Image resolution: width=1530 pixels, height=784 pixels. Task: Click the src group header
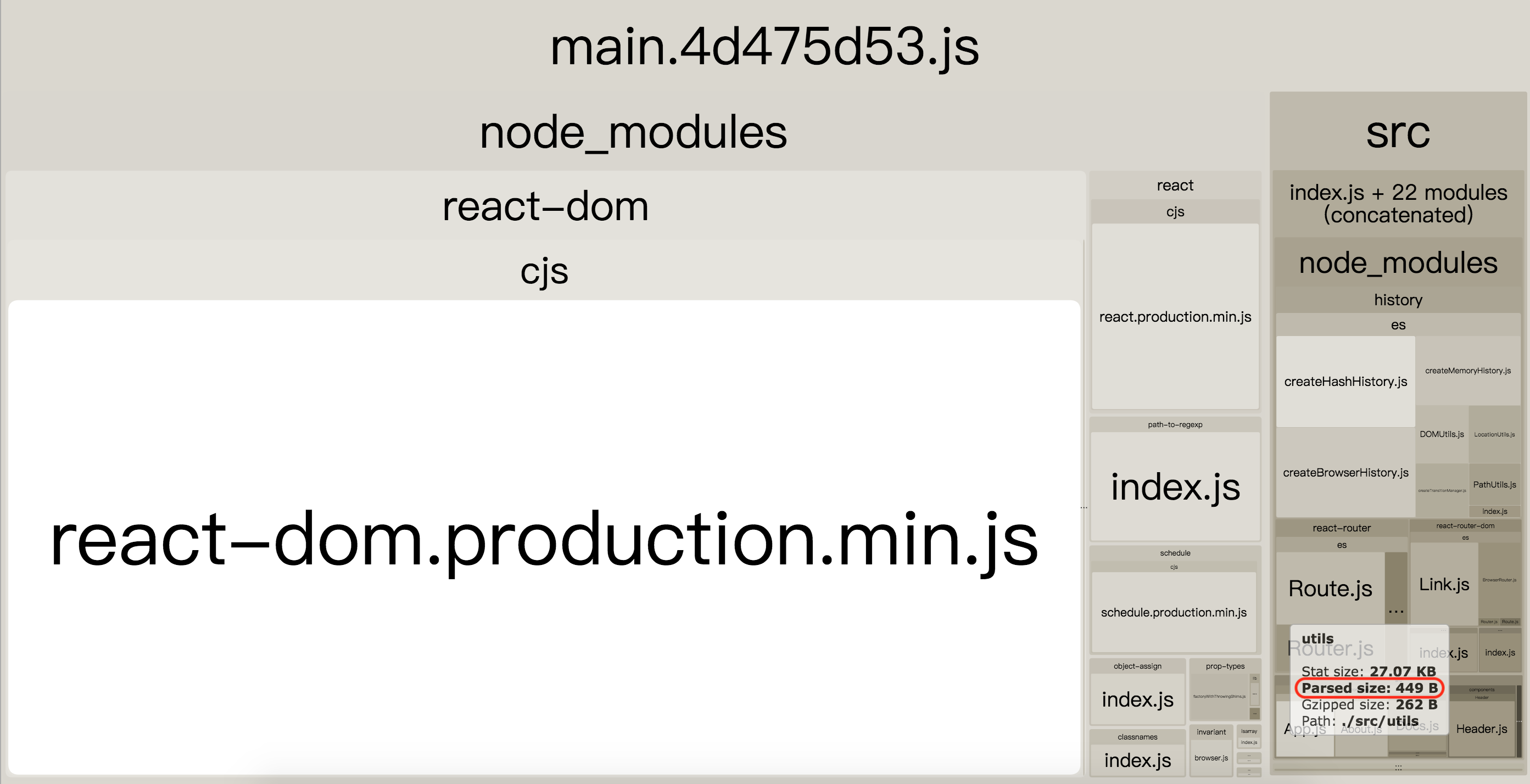1398,132
